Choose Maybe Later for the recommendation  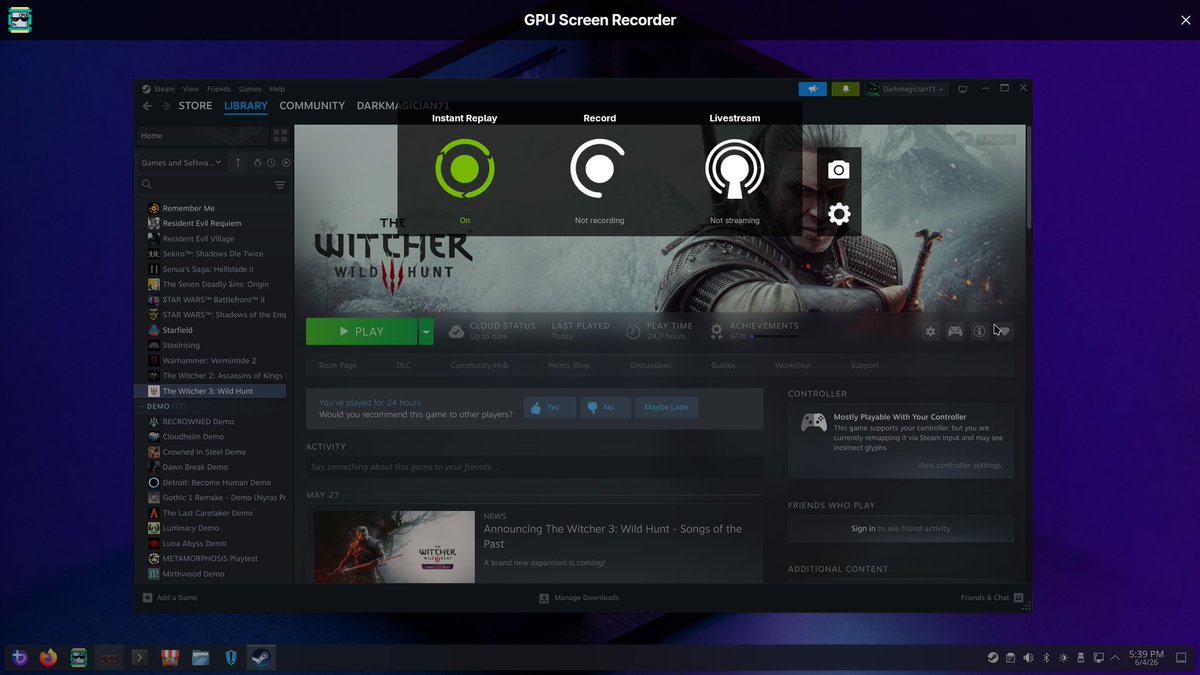point(667,408)
